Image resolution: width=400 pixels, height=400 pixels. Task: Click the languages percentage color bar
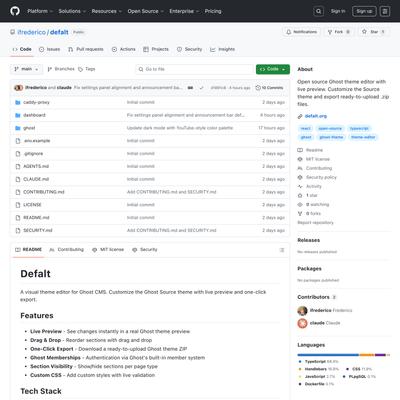pos(344,355)
